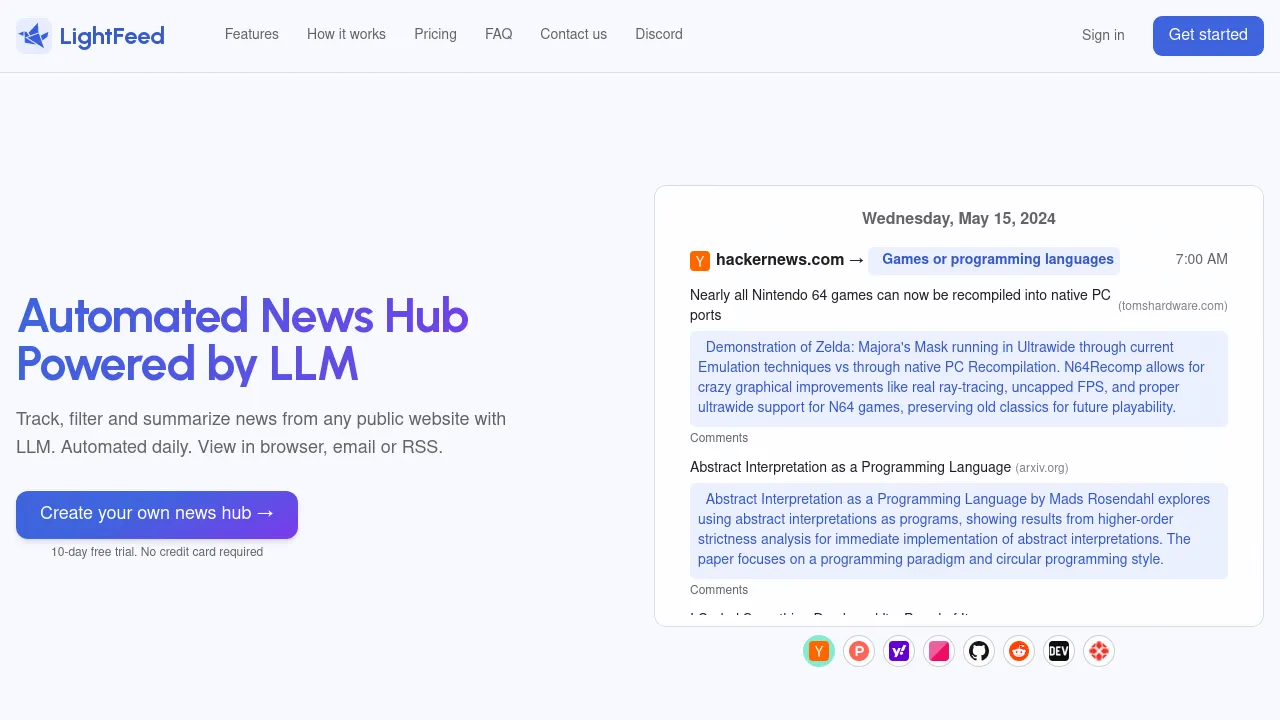Select the pink source icon
This screenshot has width=1280, height=720.
tap(939, 651)
